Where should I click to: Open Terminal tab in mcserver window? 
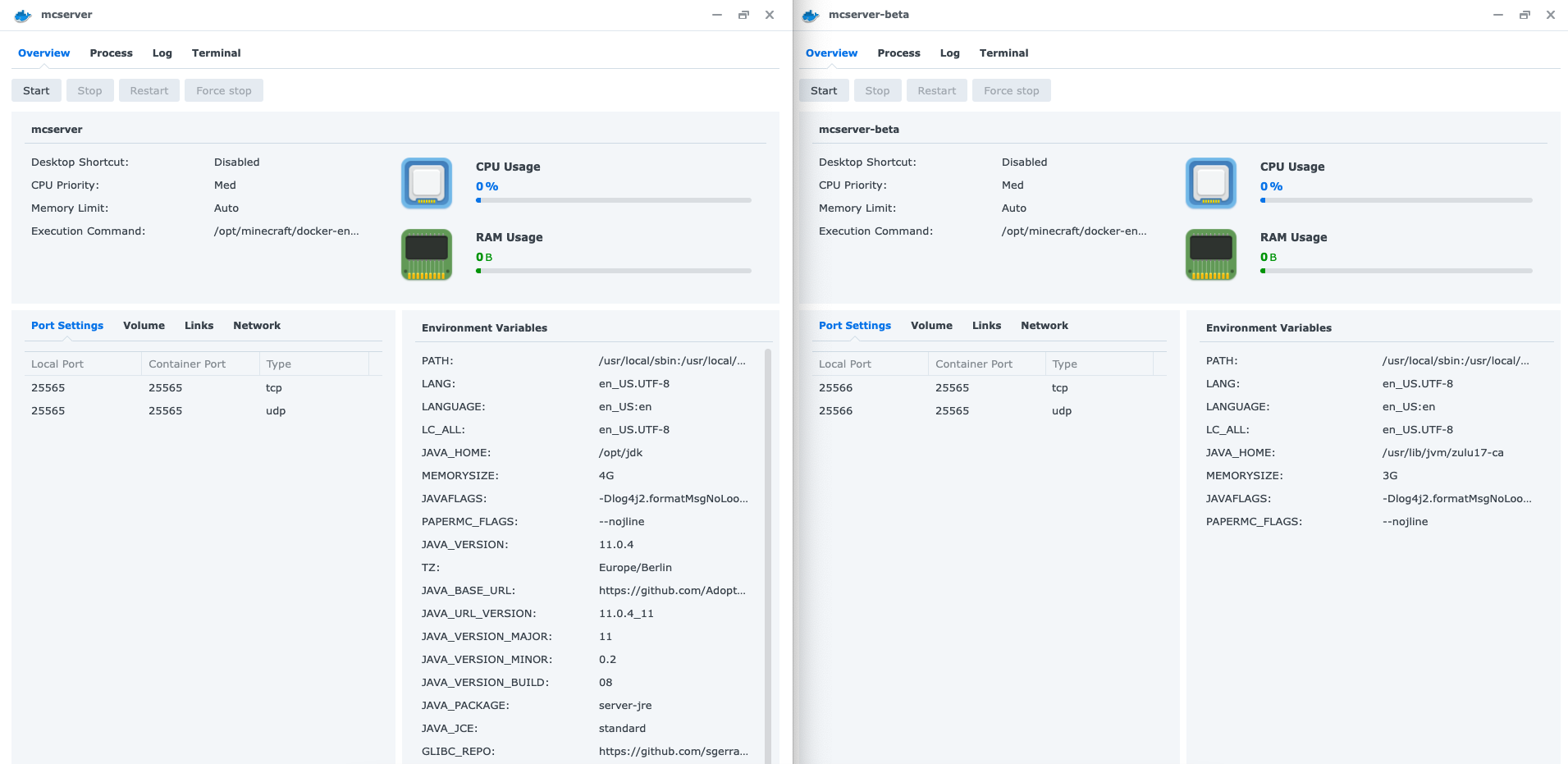click(x=217, y=53)
